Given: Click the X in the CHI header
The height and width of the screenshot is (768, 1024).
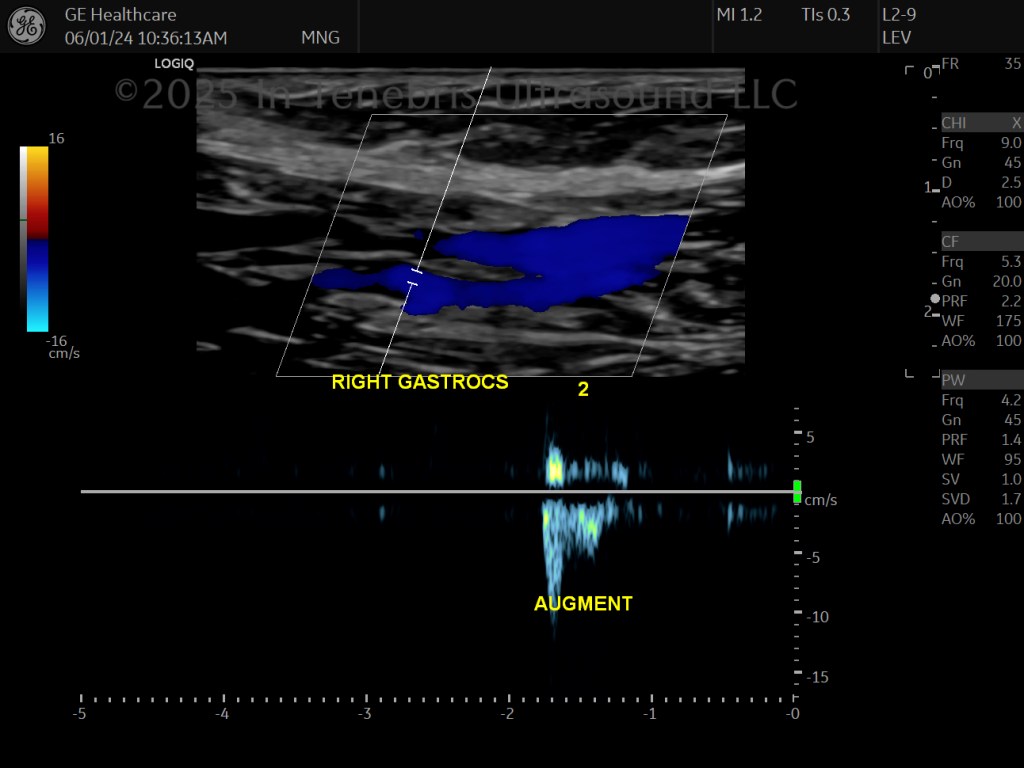Looking at the screenshot, I should pyautogui.click(x=1016, y=123).
